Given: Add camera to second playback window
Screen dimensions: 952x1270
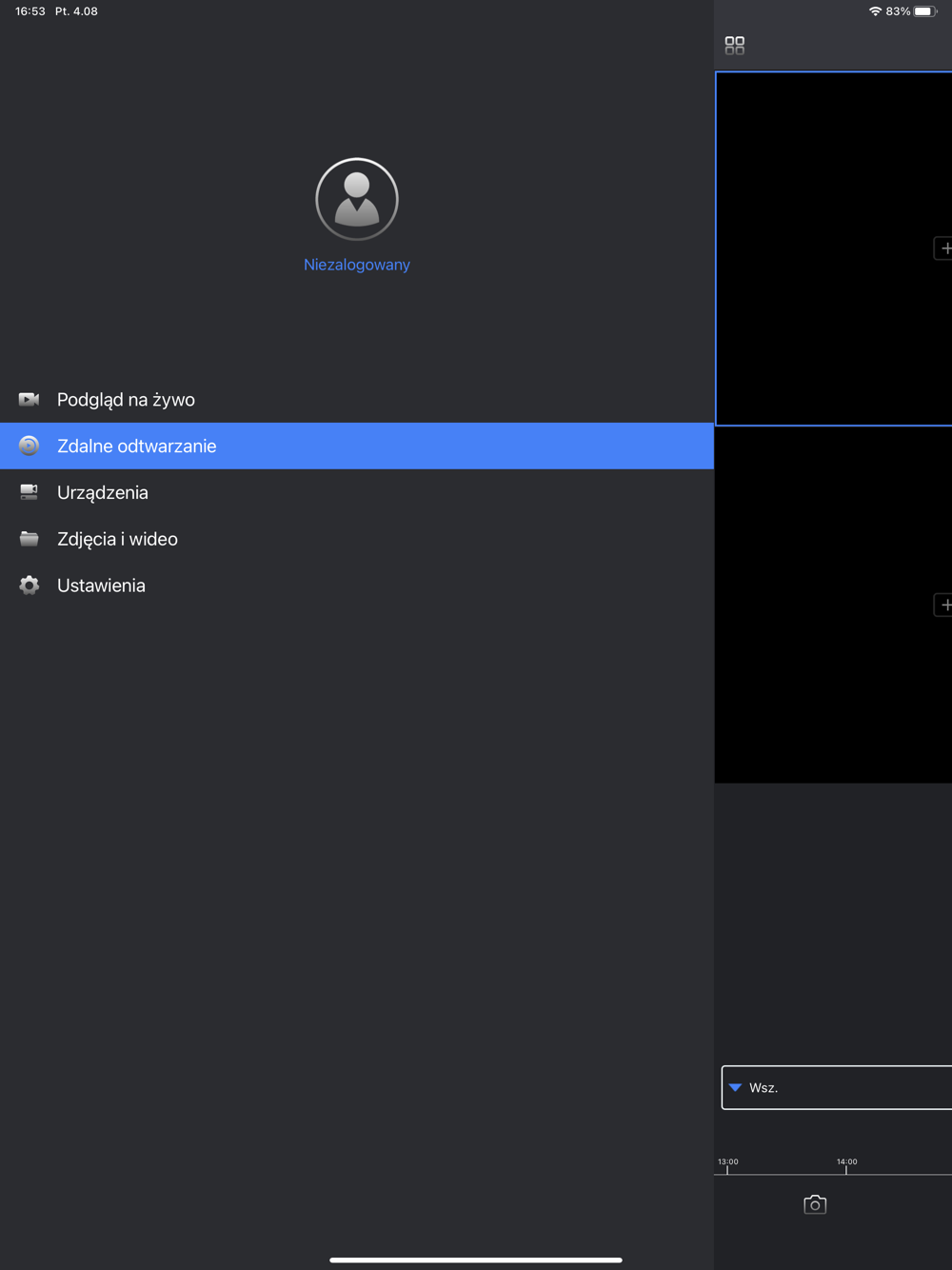Looking at the screenshot, I should [943, 605].
